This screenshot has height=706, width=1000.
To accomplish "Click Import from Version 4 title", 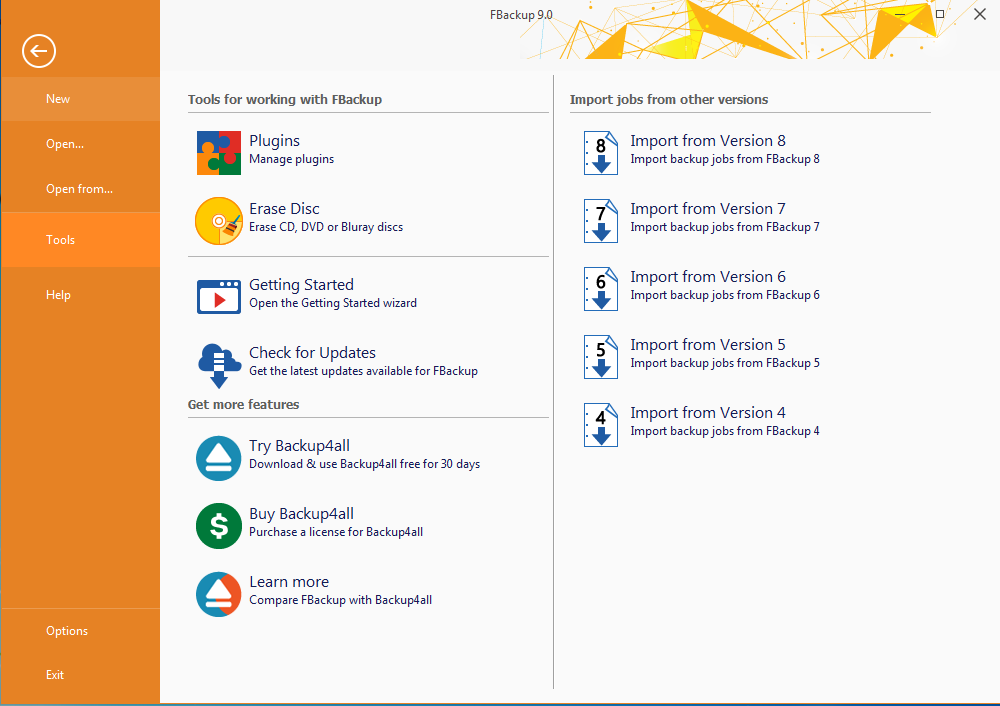I will pyautogui.click(x=708, y=413).
